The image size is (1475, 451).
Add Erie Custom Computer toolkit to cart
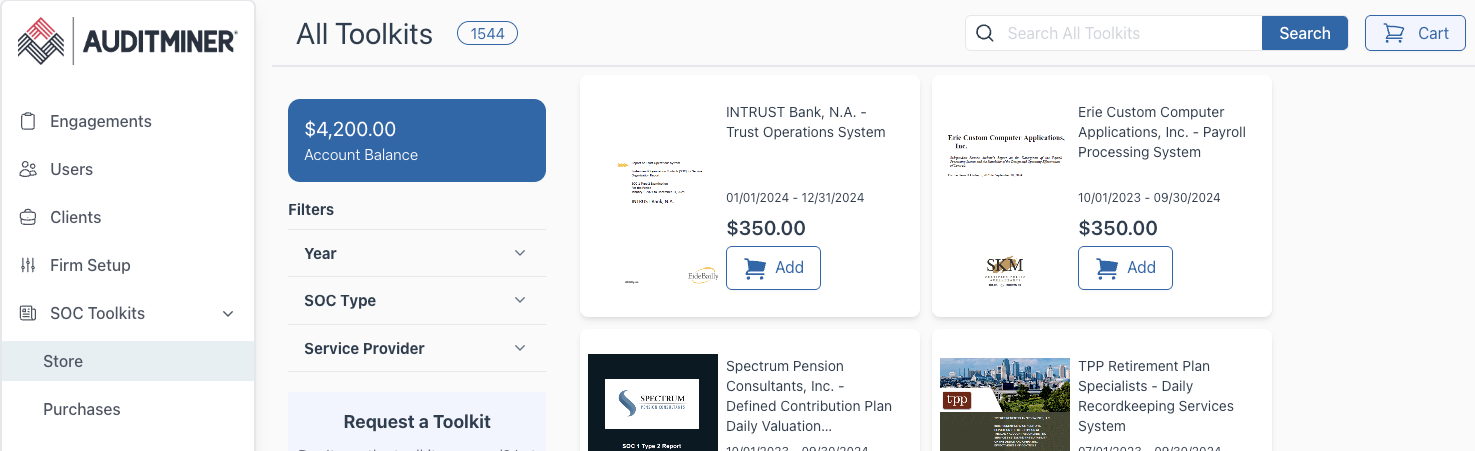(1125, 268)
